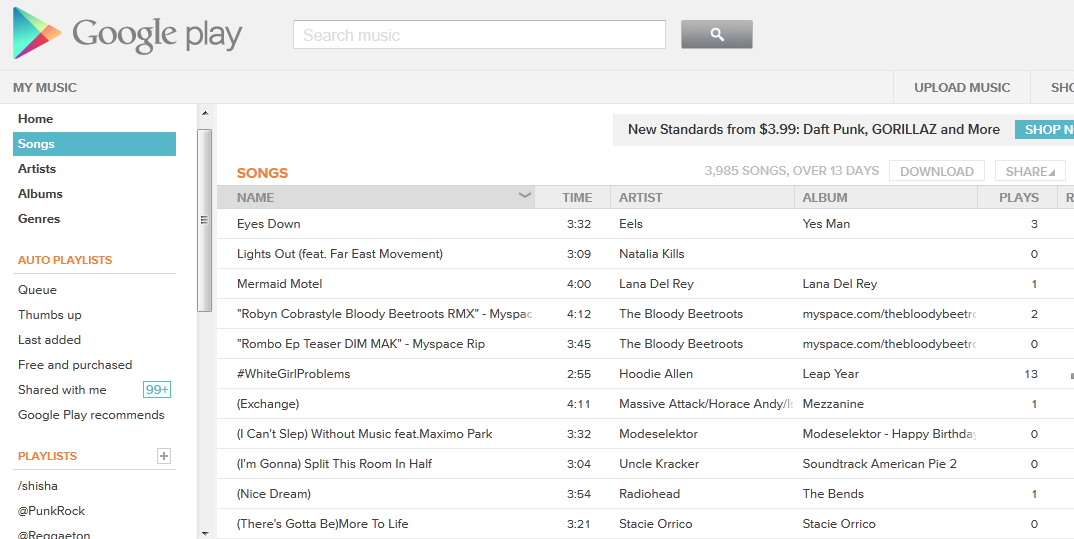Focus the Search music input field
The height and width of the screenshot is (539, 1074).
click(x=479, y=35)
